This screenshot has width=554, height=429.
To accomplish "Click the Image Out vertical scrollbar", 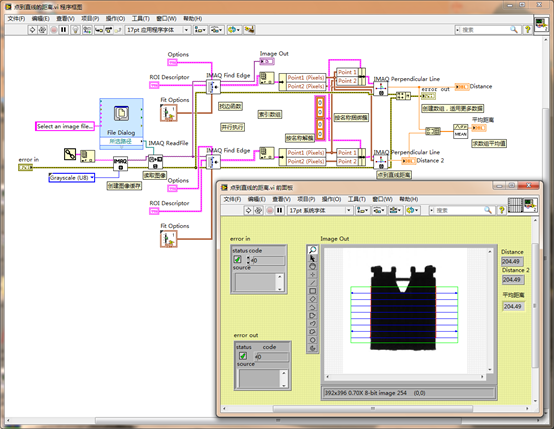I will click(x=490, y=311).
